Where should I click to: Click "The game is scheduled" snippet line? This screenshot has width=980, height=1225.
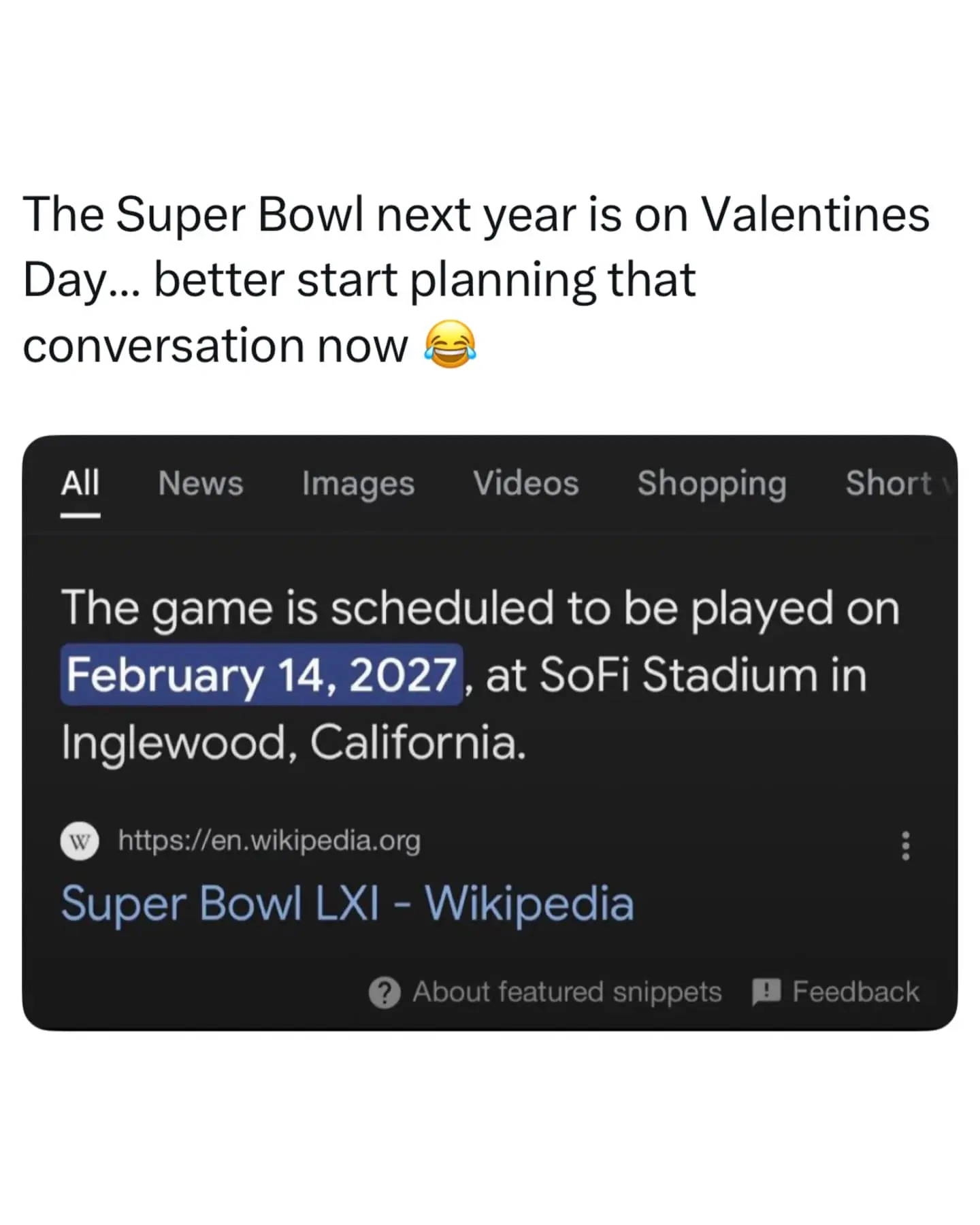(x=480, y=608)
